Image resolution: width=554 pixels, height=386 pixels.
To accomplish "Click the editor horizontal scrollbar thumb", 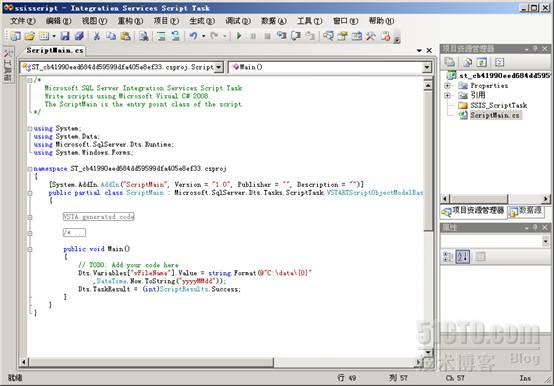I will 152,362.
